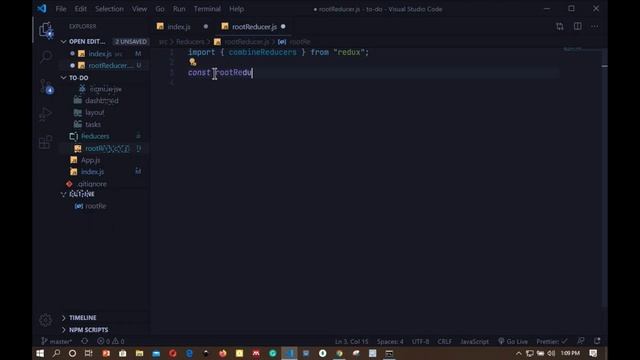The image size is (640, 360).
Task: Click the rootReducer.js editor tab
Action: click(x=254, y=27)
